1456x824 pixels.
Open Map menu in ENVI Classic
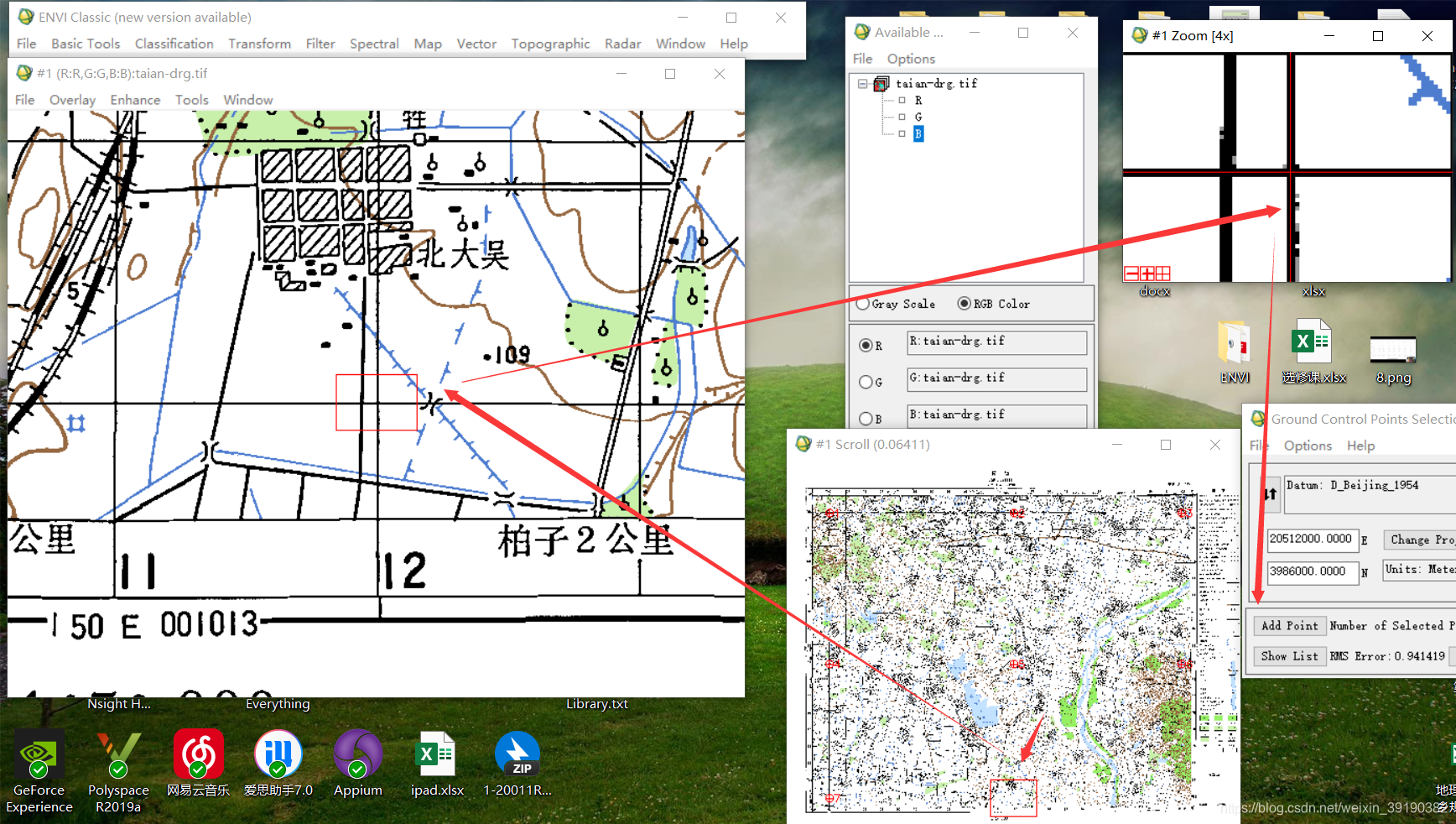pos(428,44)
